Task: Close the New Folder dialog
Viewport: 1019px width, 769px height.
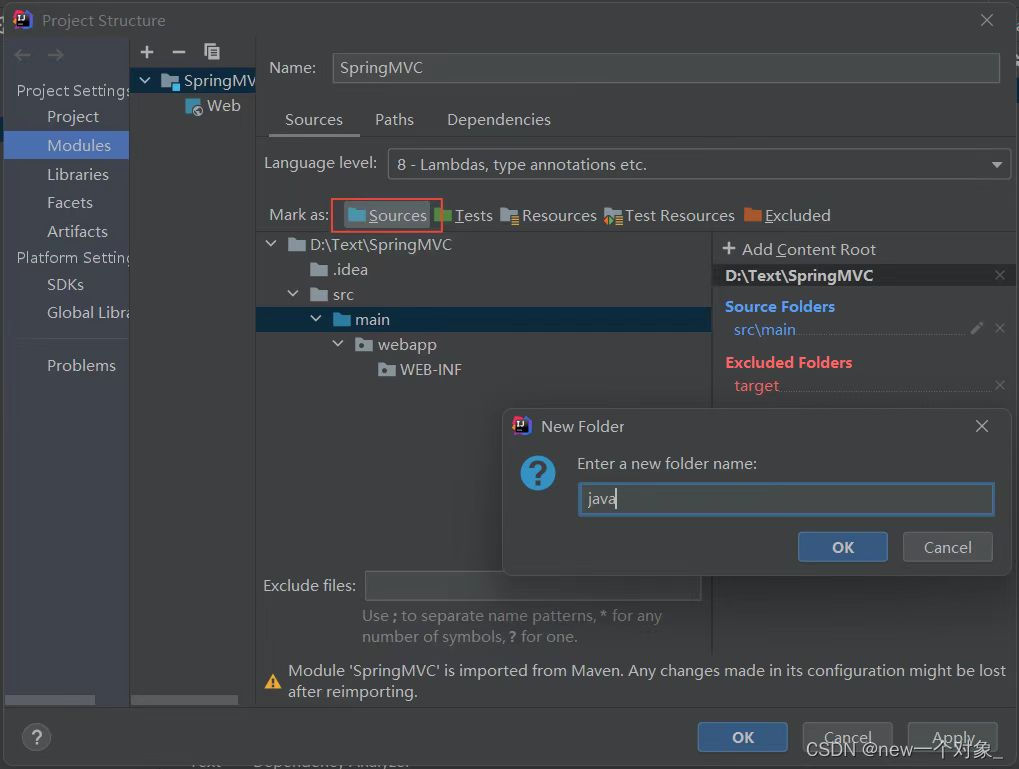Action: (981, 426)
